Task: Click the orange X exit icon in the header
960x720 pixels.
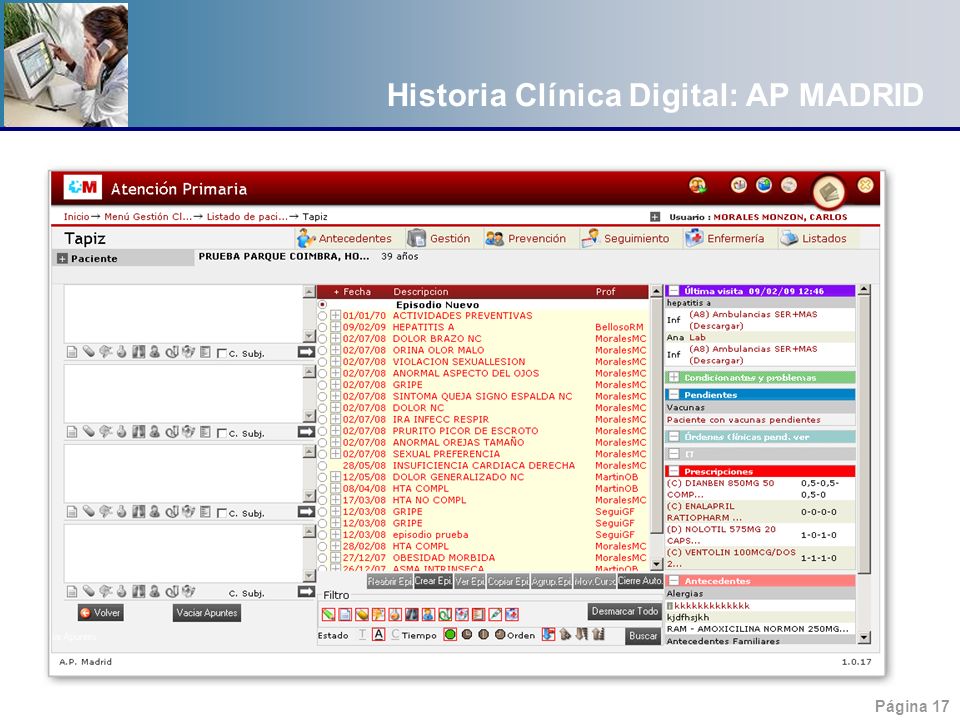Action: point(865,185)
